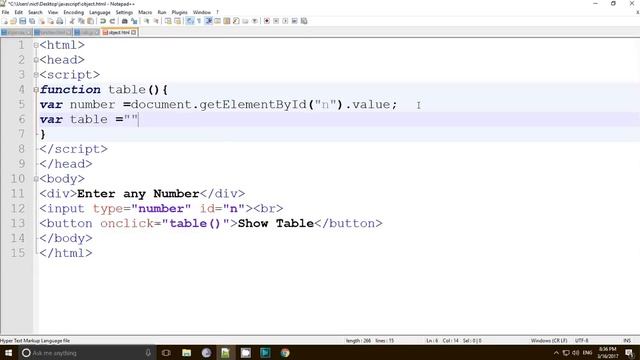
Task: Click the Stop Recording macro icon
Action: pos(276,21)
